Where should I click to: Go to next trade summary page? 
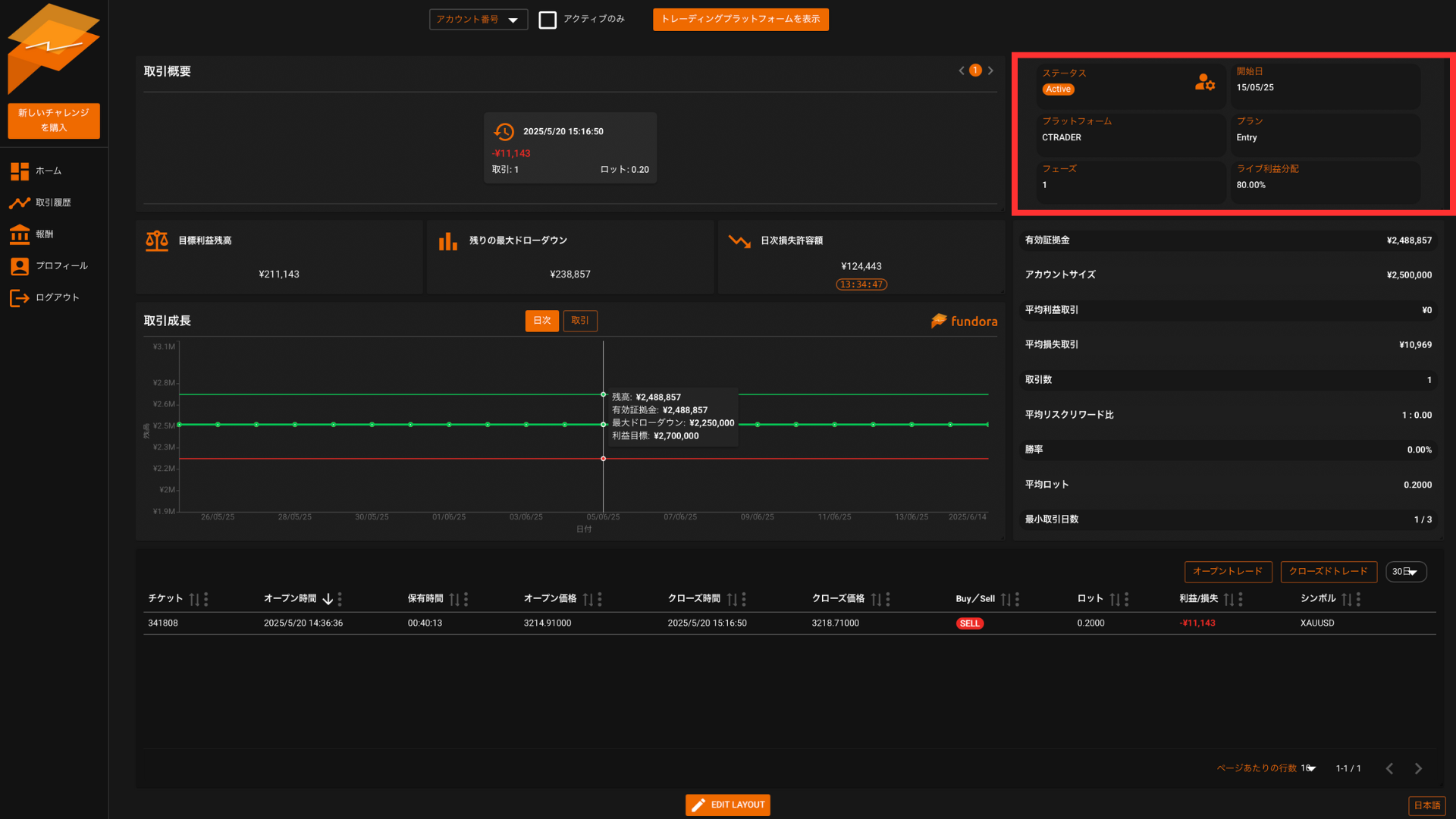click(990, 71)
